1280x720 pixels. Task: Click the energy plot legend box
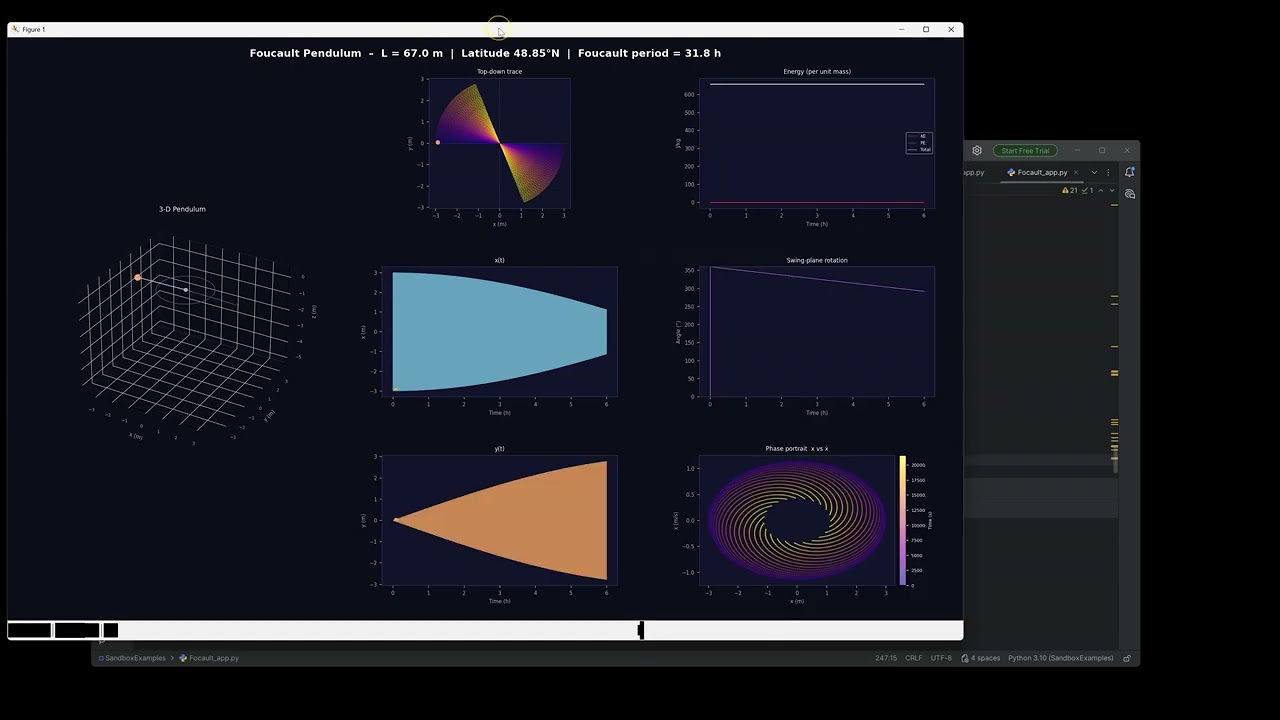pos(919,143)
